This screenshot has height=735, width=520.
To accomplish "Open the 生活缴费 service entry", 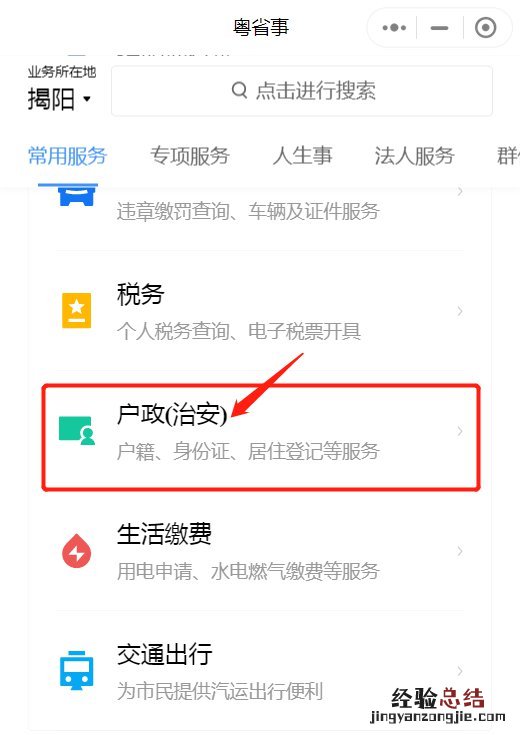I will click(x=260, y=551).
